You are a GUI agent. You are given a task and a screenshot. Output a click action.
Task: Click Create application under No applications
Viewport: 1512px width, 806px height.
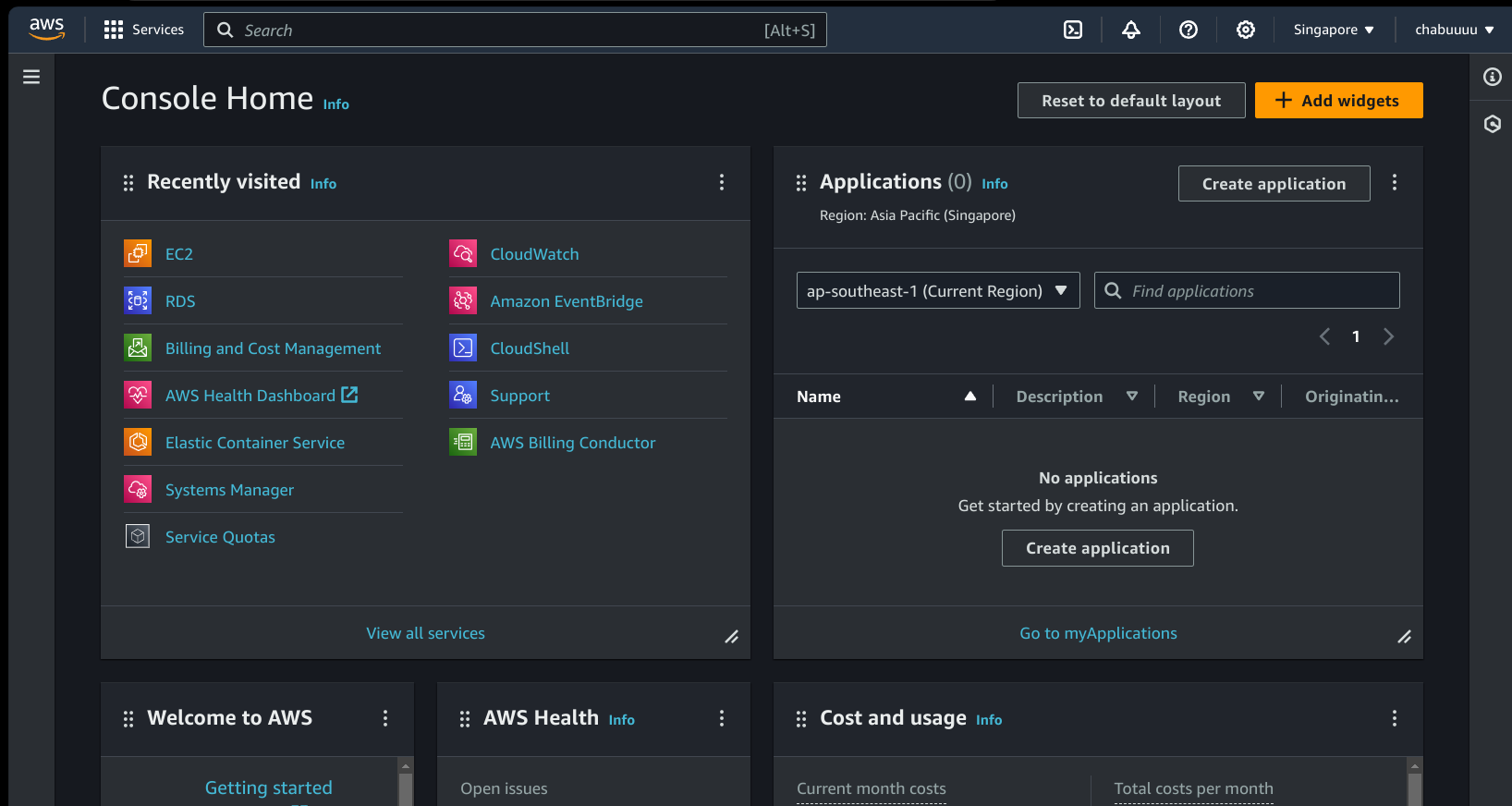[1098, 548]
